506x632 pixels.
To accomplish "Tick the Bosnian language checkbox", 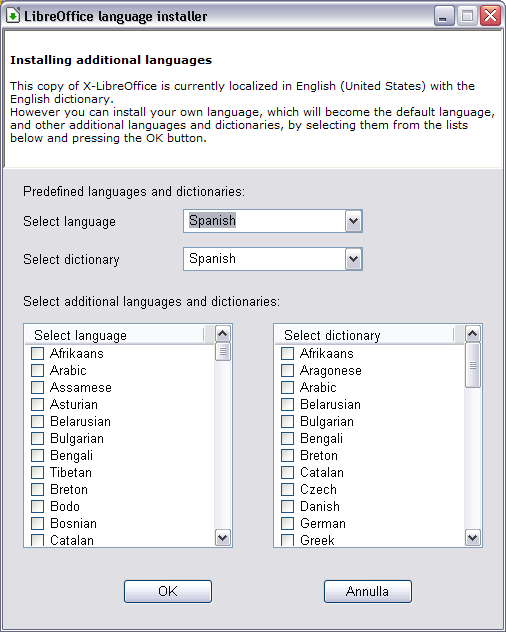I will (x=37, y=523).
